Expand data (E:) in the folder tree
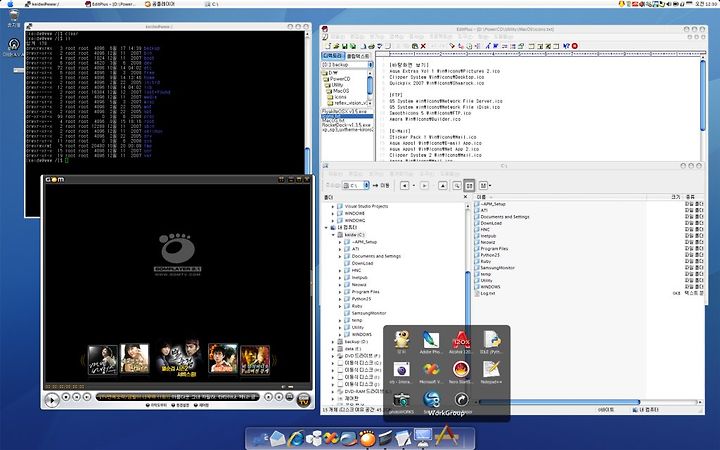 (x=333, y=349)
